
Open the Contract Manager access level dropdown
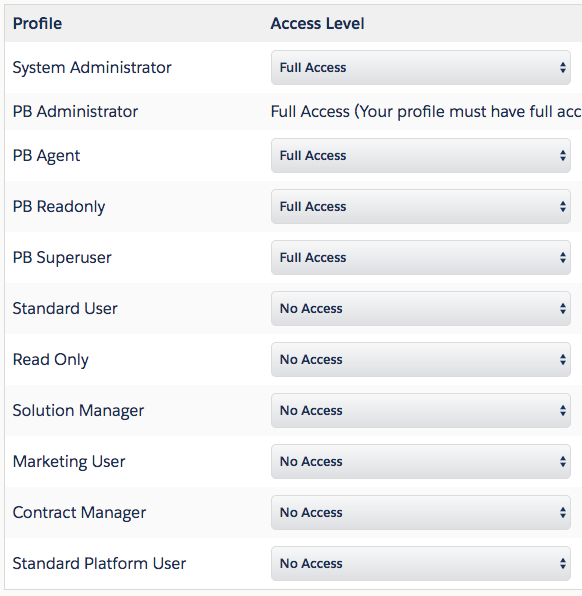pyautogui.click(x=420, y=512)
